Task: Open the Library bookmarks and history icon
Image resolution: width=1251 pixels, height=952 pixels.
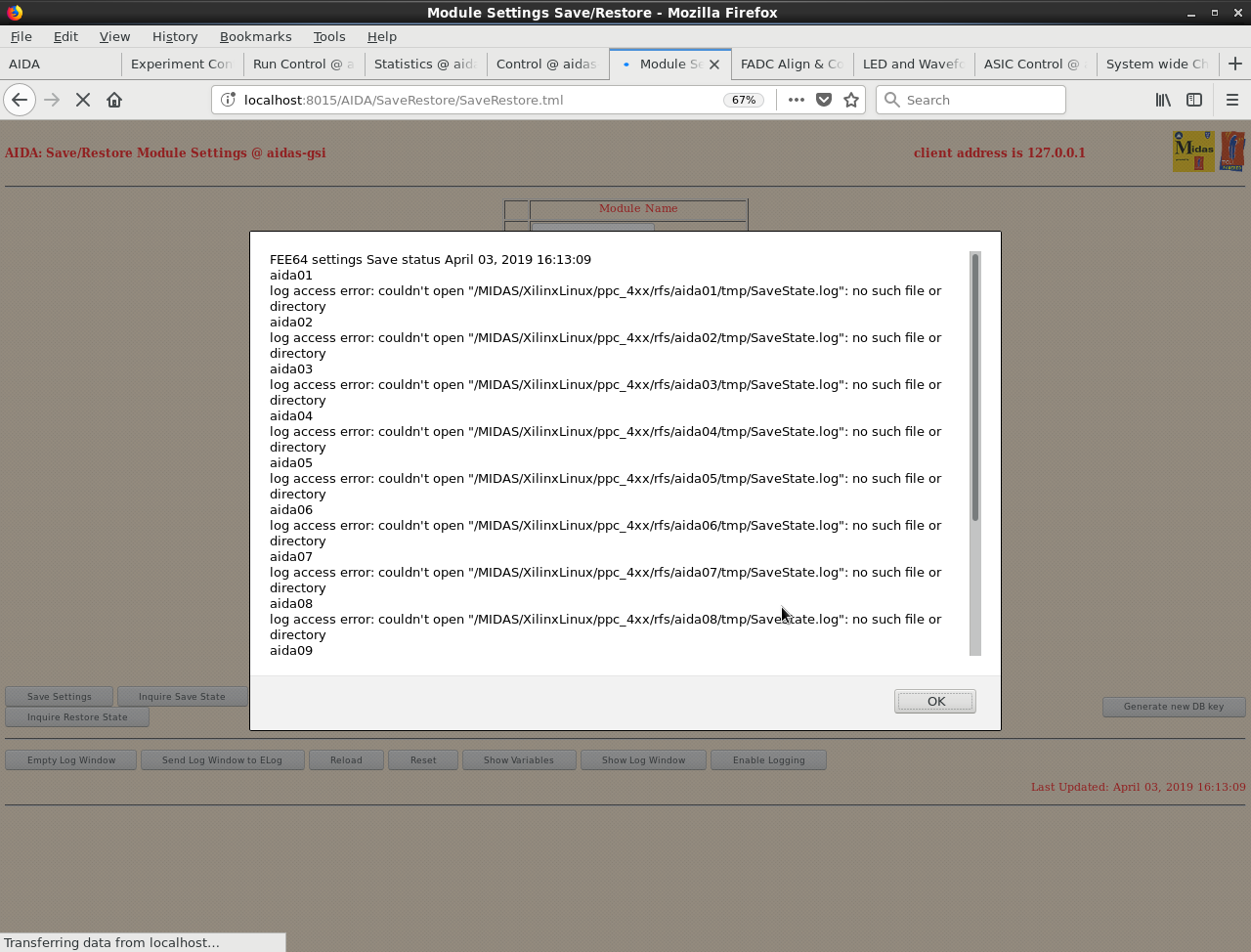Action: [1163, 100]
